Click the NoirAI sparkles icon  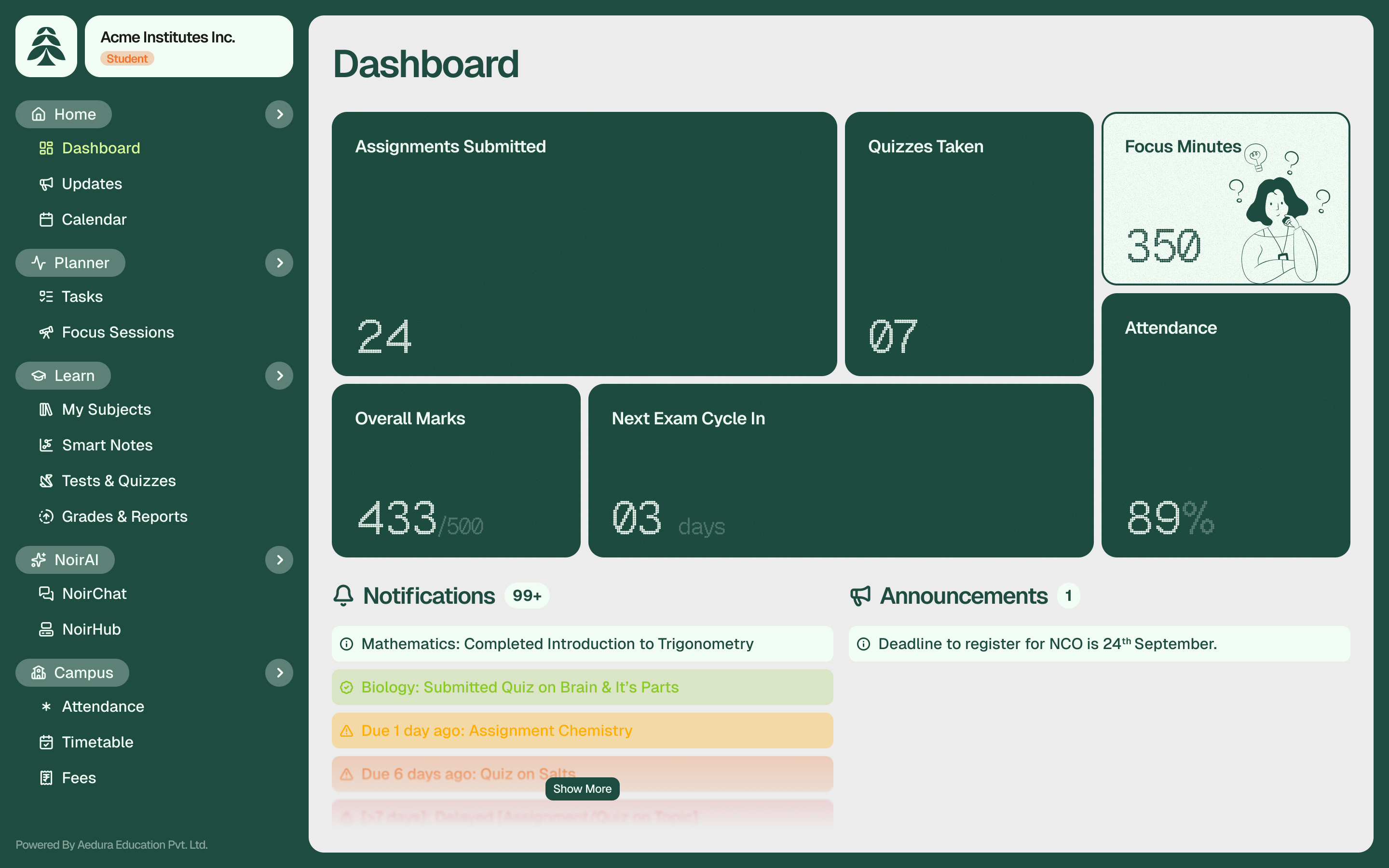point(39,560)
